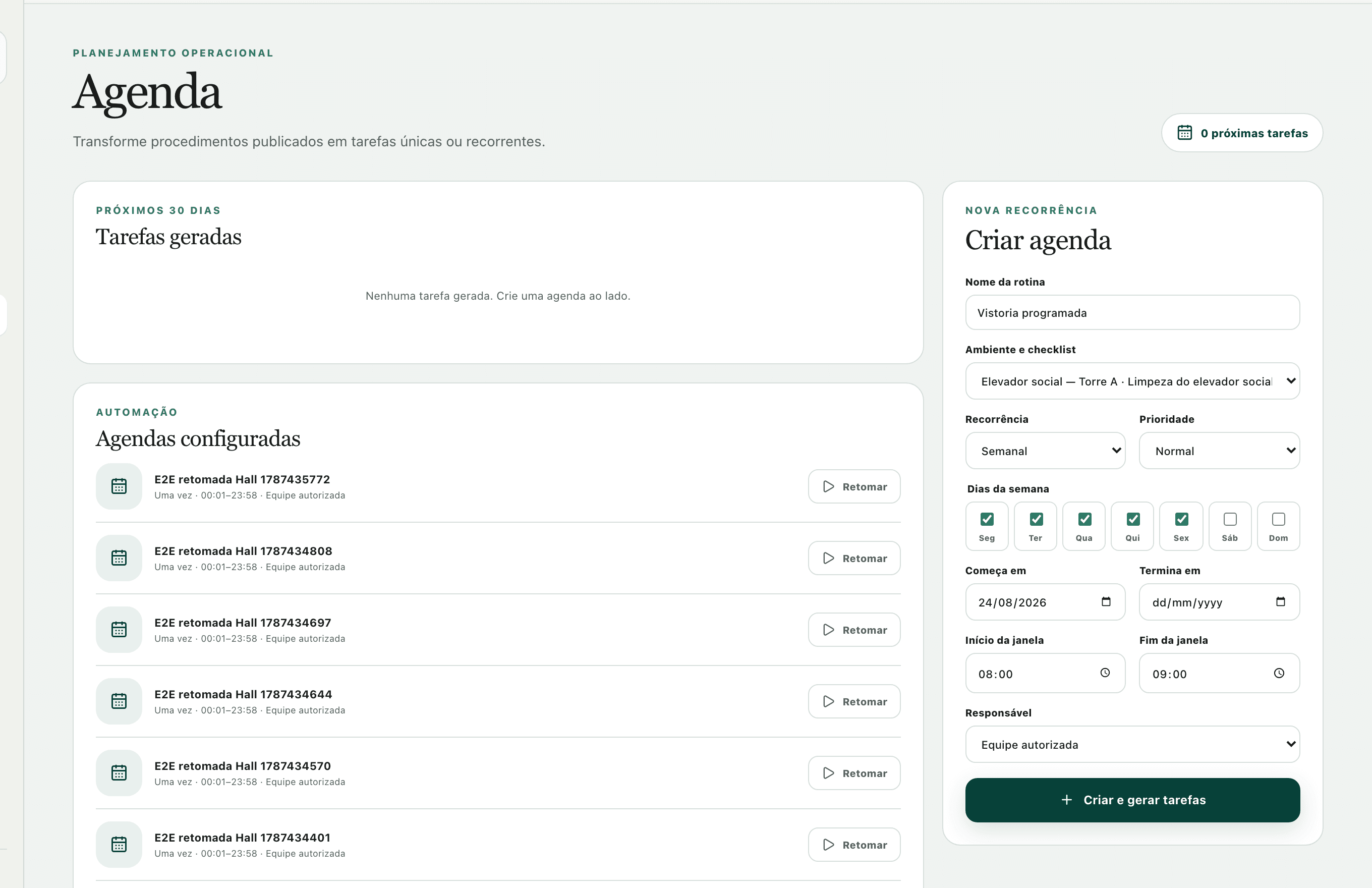Click Criar e gerar tarefas button
Screen dimensions: 1372x888
pos(1132,800)
